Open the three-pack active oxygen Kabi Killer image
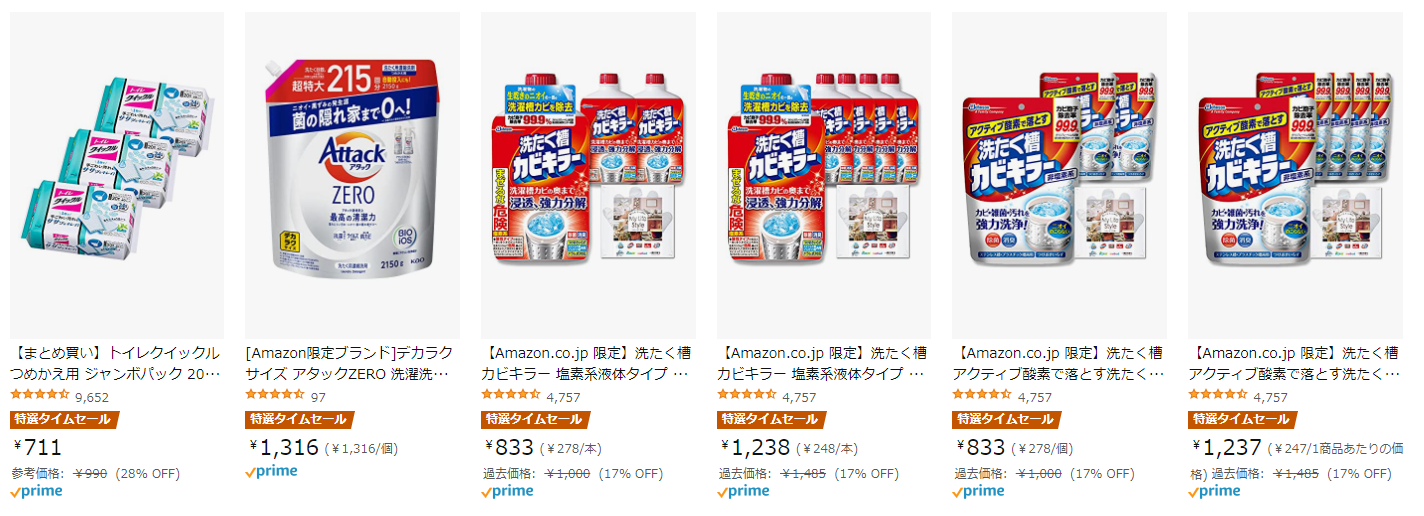 coord(1059,175)
